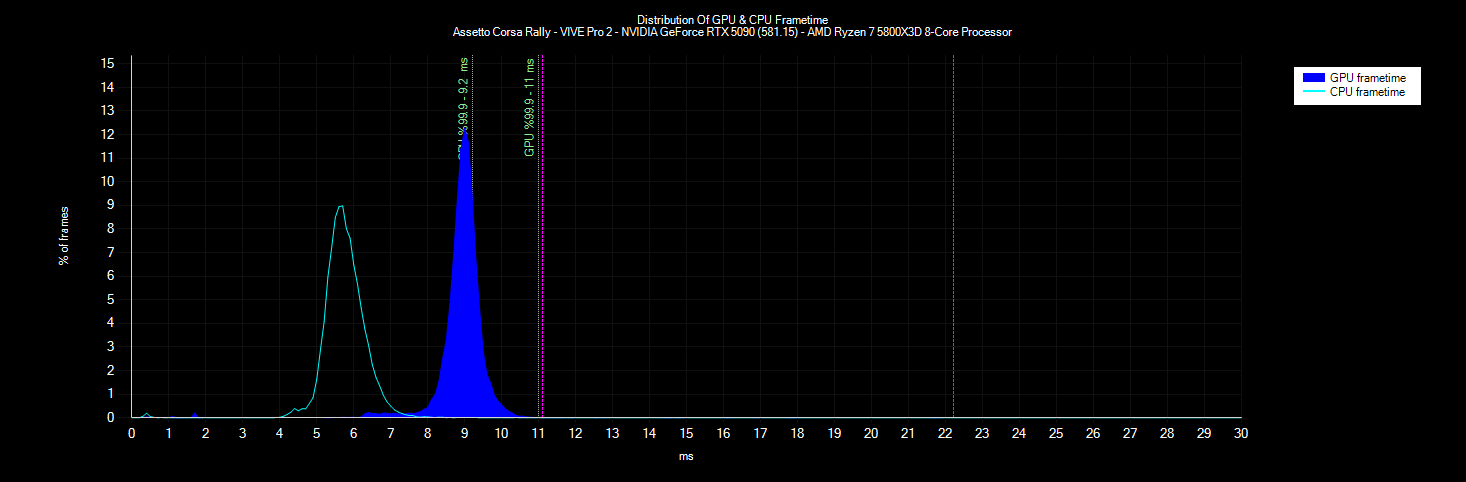
Task: Click the x-axis tick label '17'
Action: coord(760,433)
